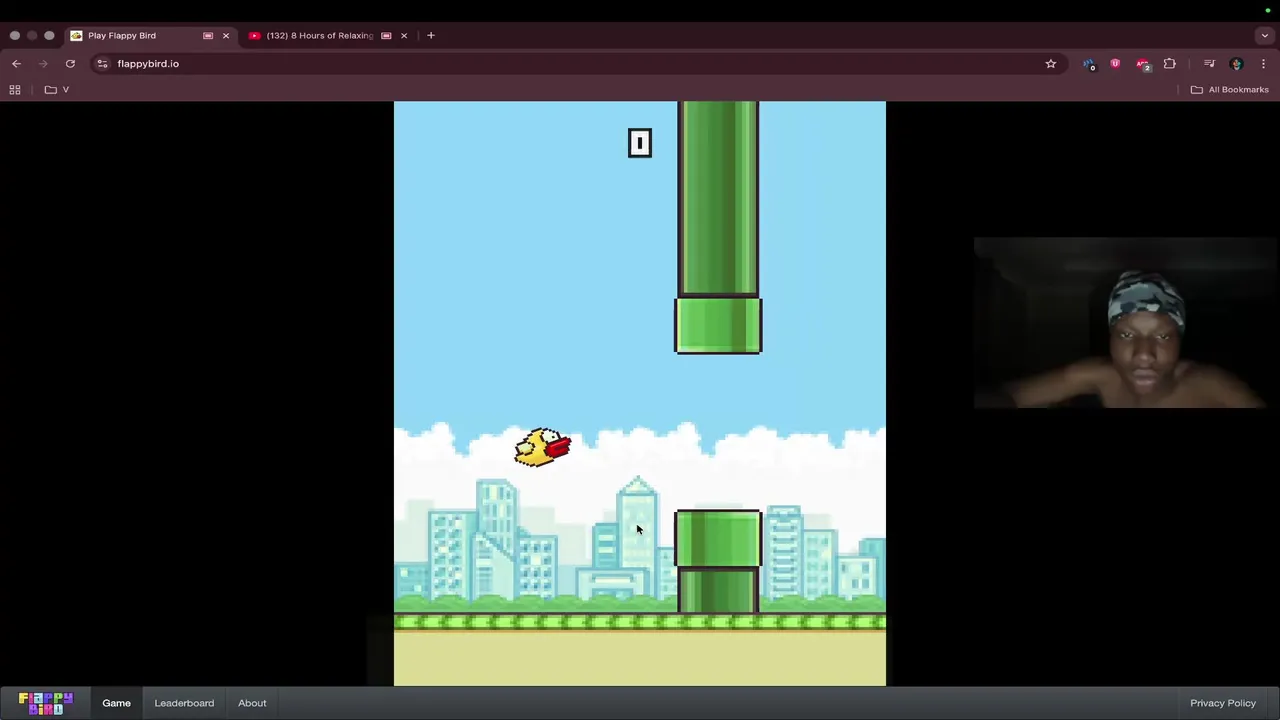Switch to the Play Flappy Bird tab
1280x720 pixels.
coord(150,35)
